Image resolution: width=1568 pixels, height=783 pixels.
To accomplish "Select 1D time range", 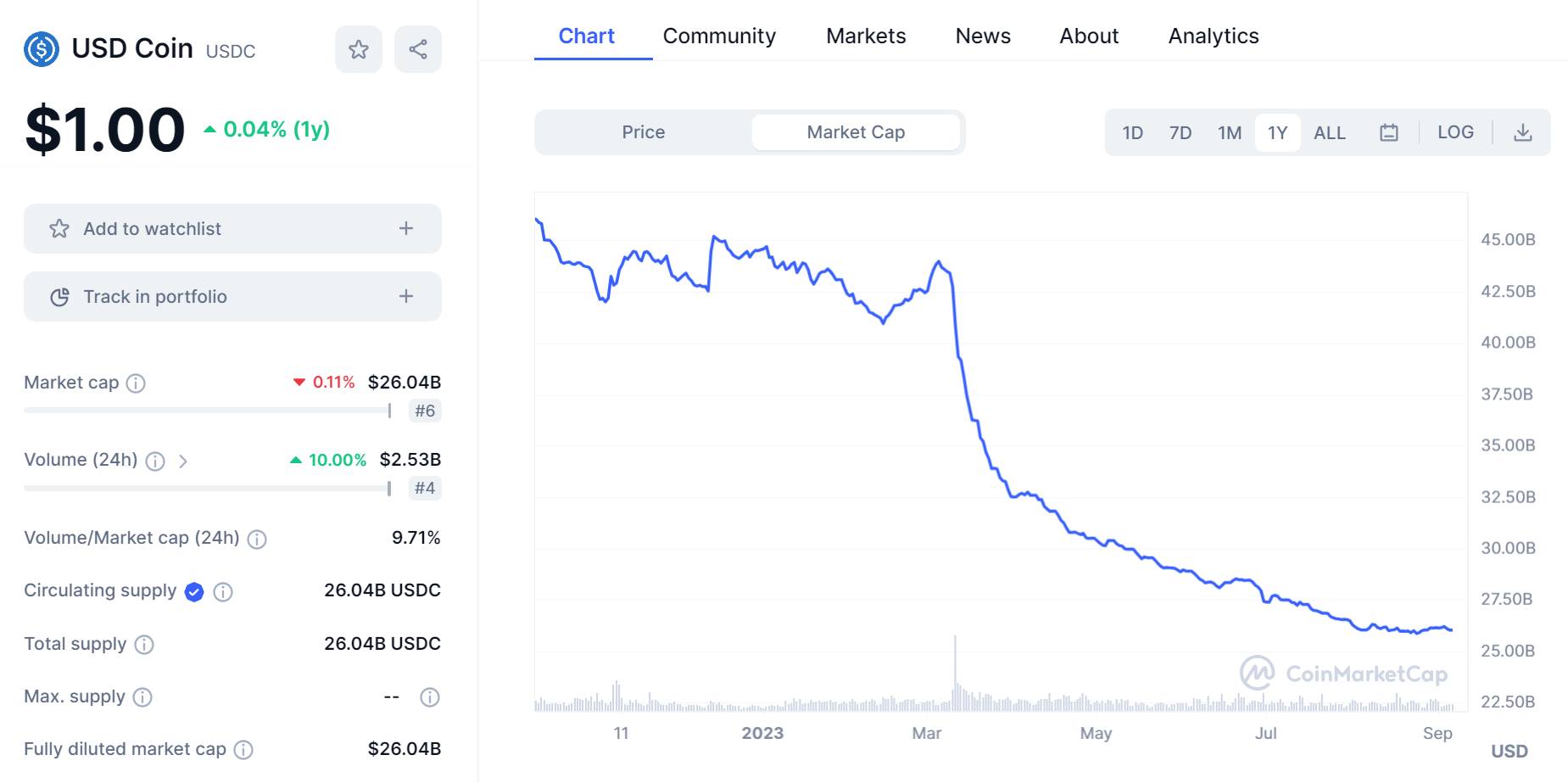I will [x=1133, y=132].
